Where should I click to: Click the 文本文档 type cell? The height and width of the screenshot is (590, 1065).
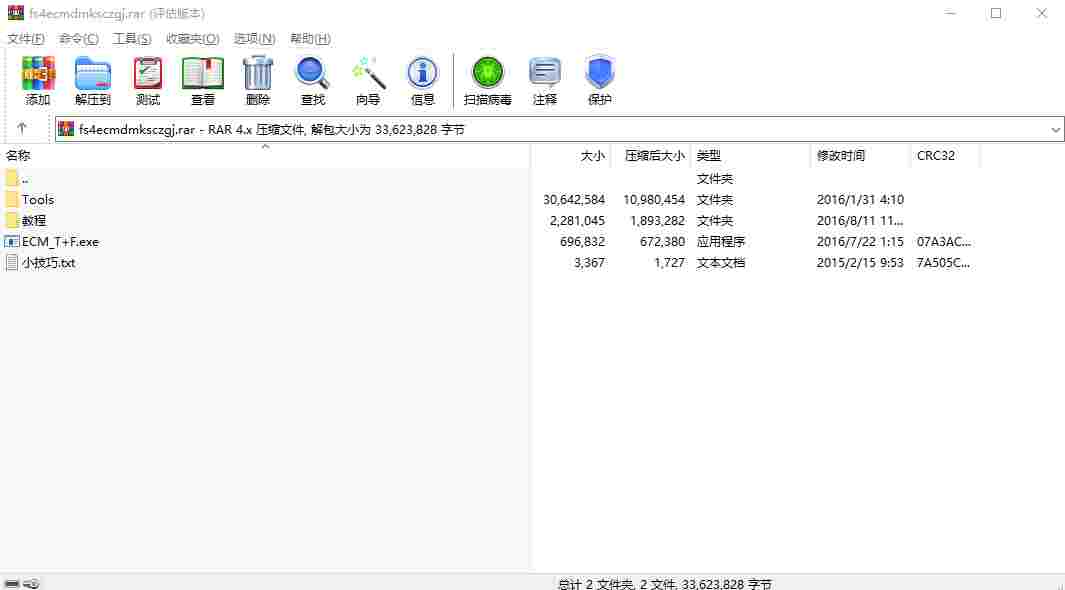click(x=721, y=263)
